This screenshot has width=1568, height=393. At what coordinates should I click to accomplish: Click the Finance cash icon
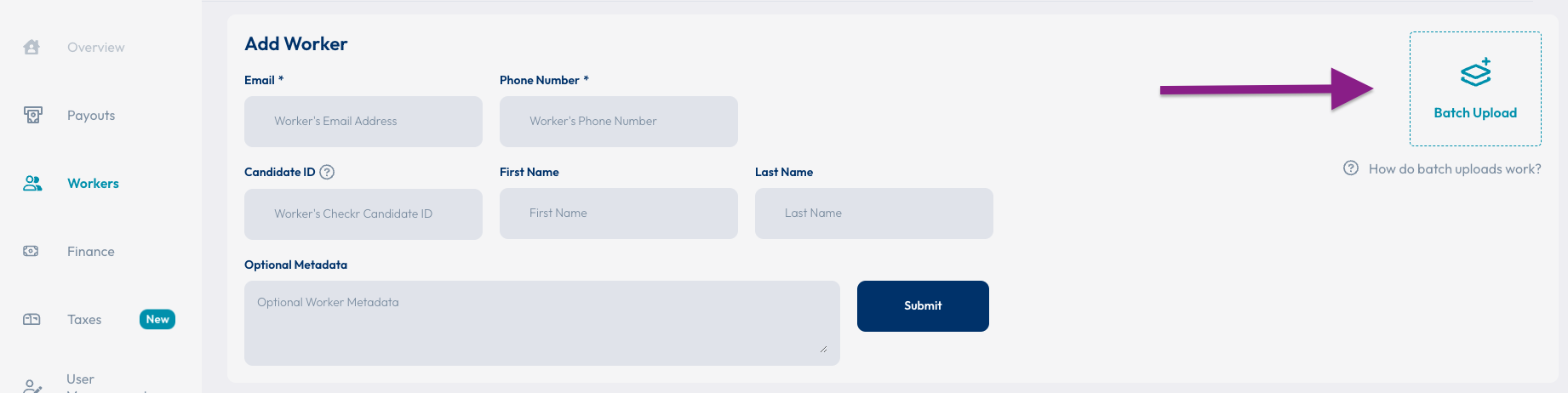(31, 251)
